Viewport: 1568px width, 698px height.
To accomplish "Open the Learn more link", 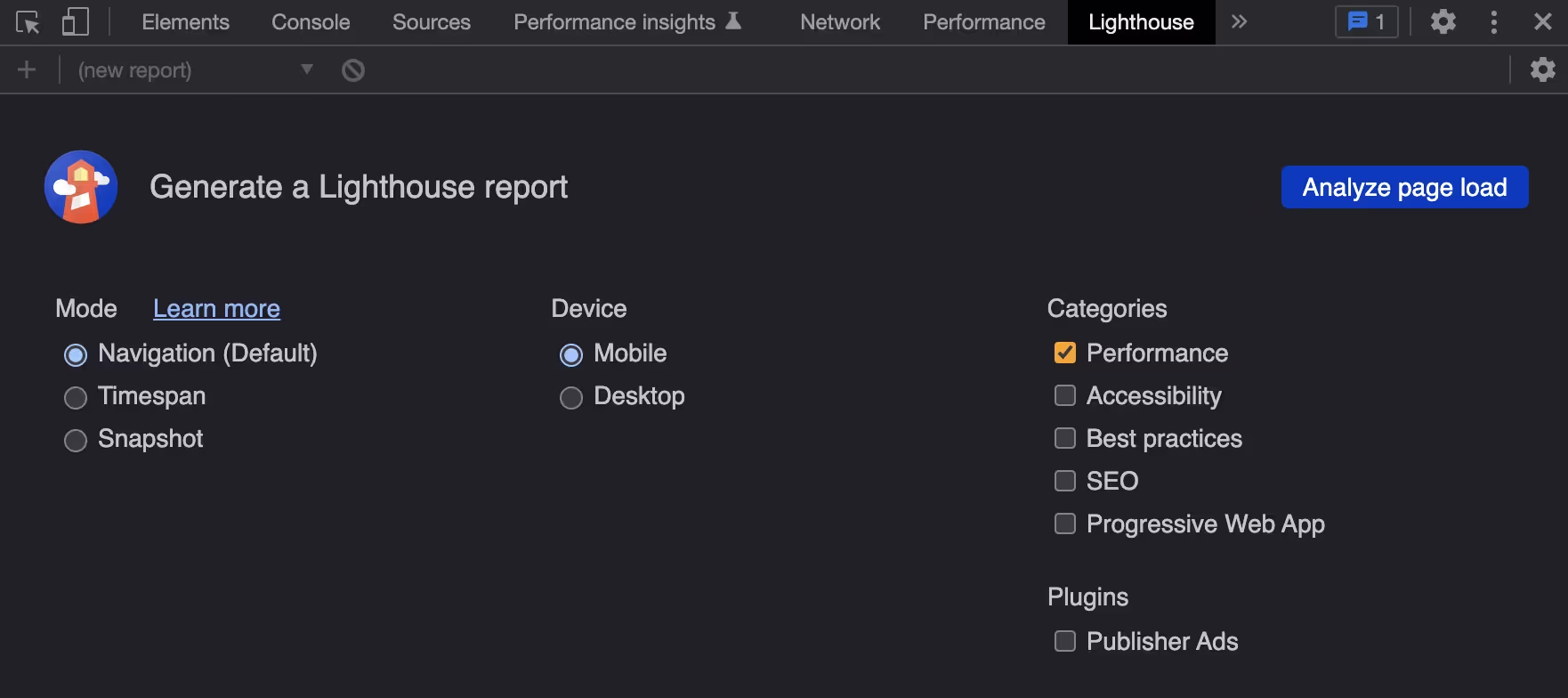I will click(216, 308).
